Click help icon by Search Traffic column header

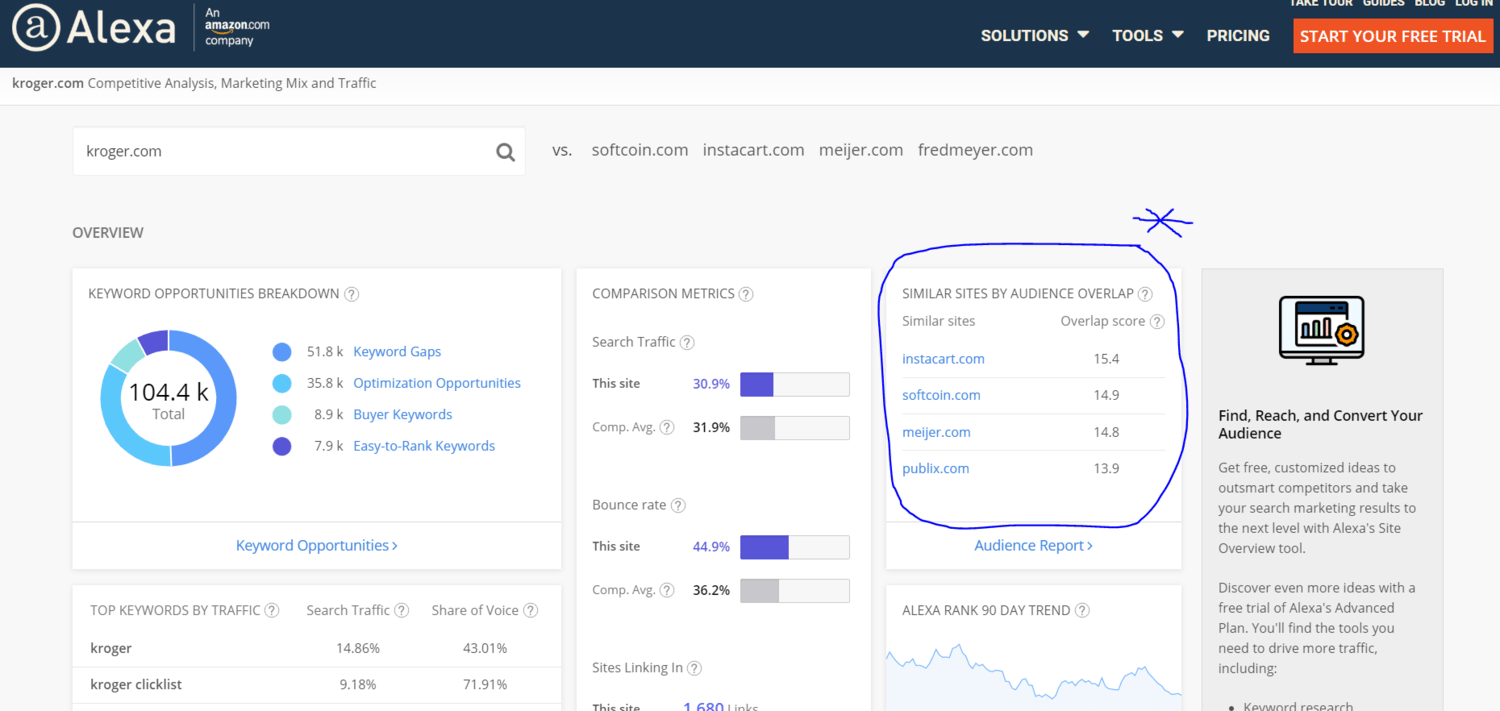click(401, 610)
